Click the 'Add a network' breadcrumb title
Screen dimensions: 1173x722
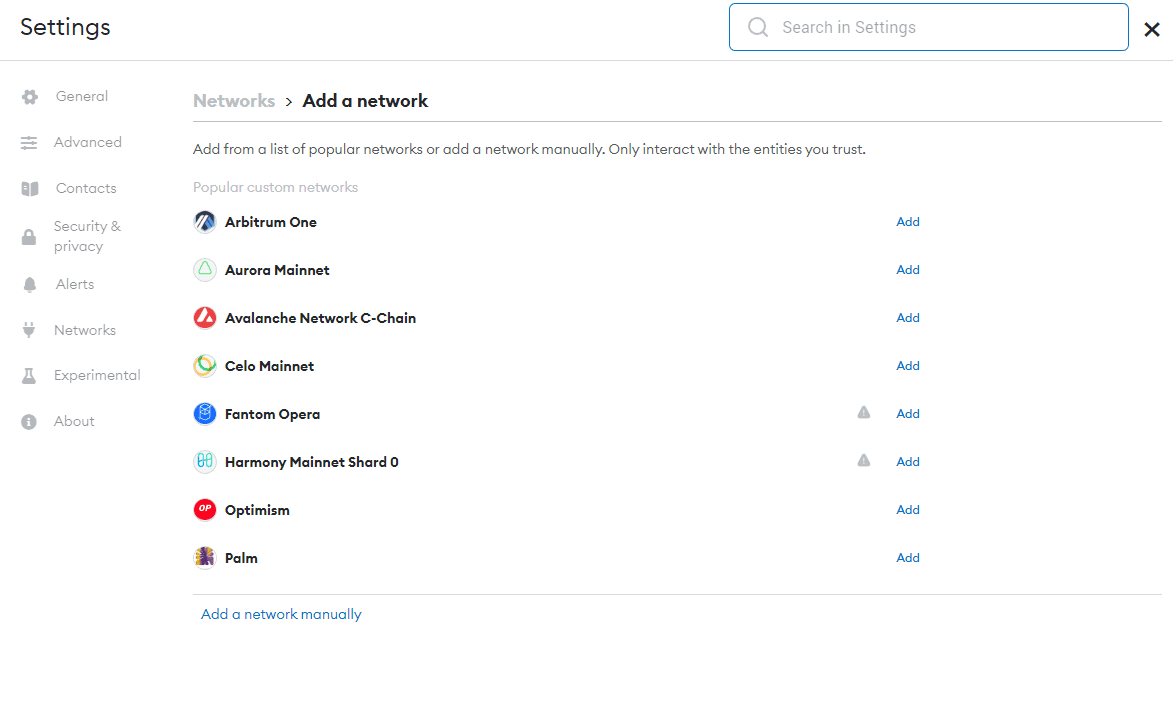(x=365, y=101)
